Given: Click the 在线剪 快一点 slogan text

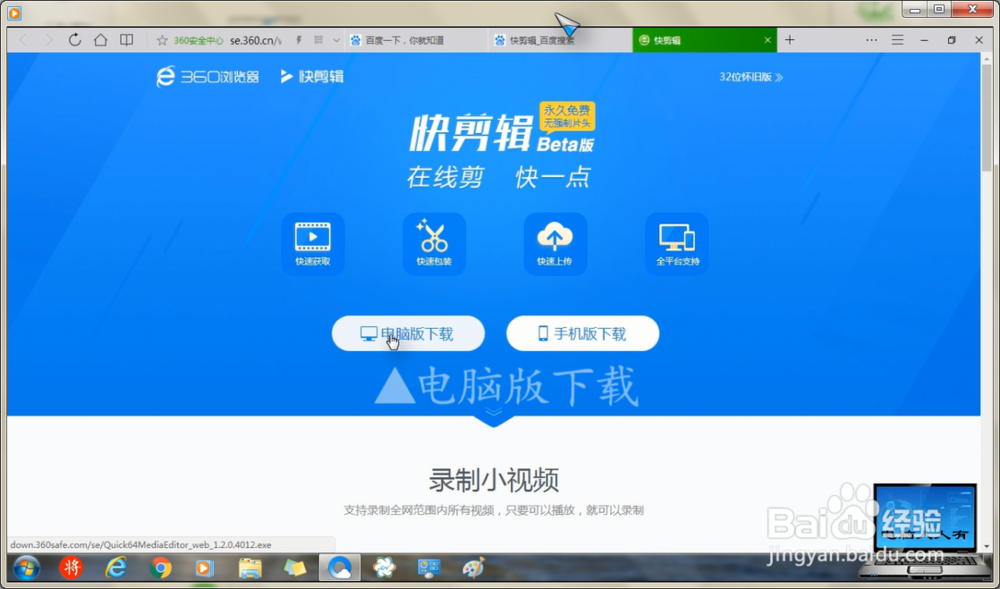Looking at the screenshot, I should tap(499, 177).
